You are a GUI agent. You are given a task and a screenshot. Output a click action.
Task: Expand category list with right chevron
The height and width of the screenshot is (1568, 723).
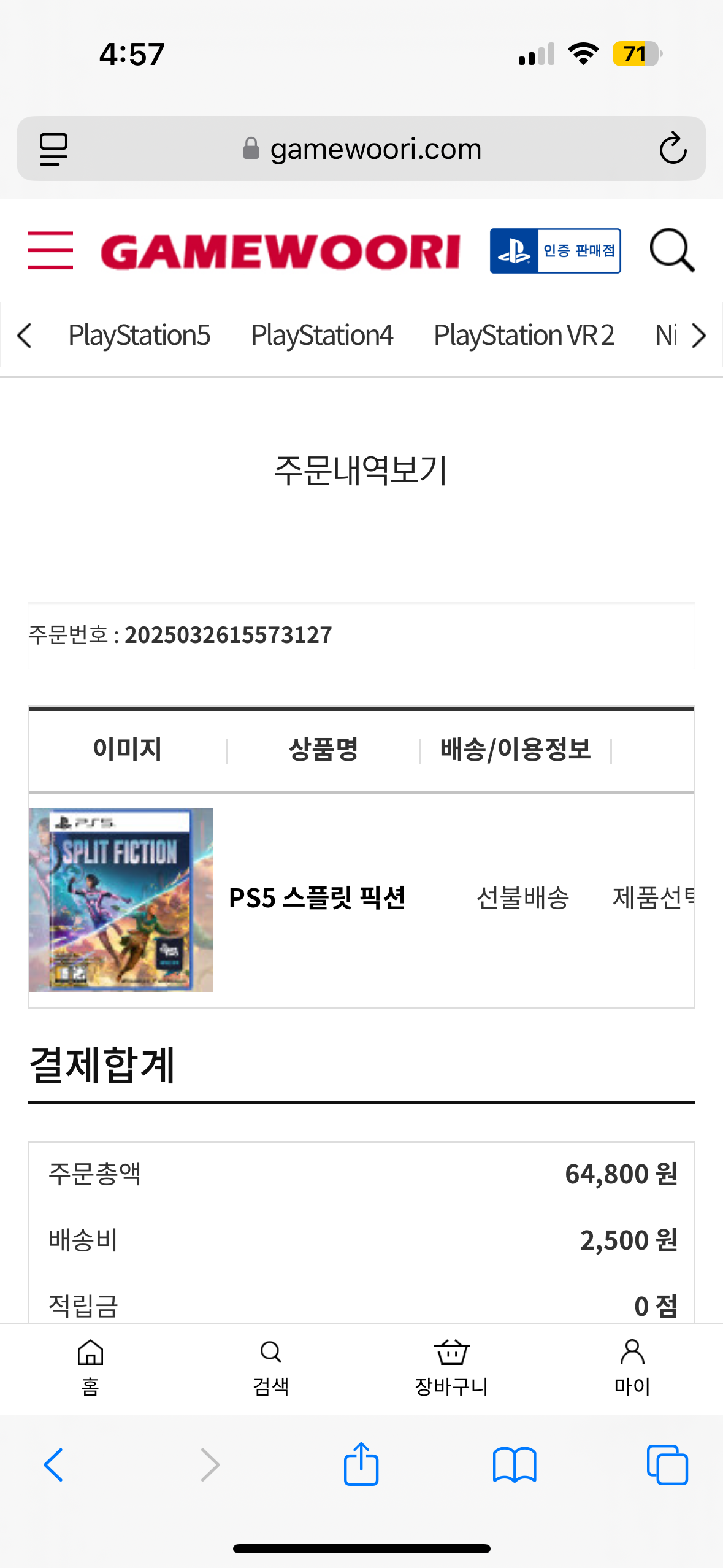click(698, 336)
